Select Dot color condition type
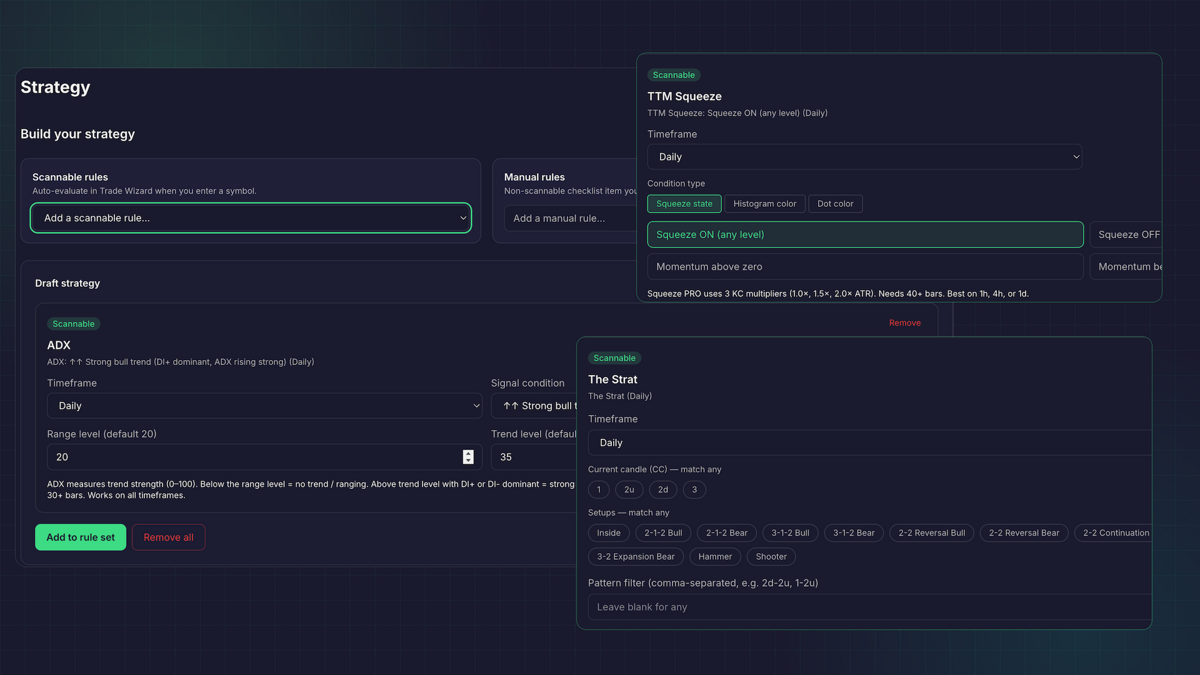 pyautogui.click(x=835, y=204)
